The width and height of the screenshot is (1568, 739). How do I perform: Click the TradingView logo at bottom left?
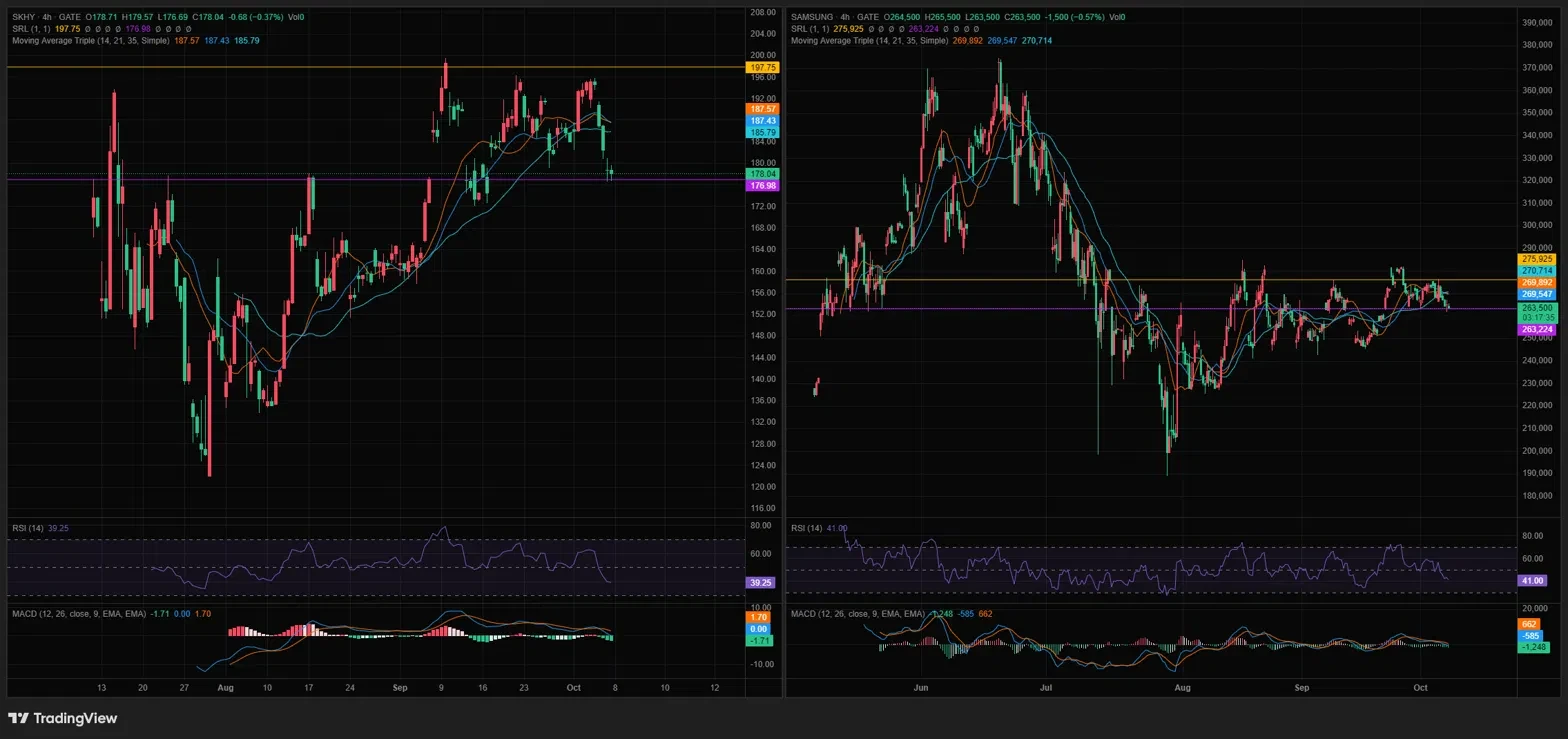pyautogui.click(x=63, y=718)
